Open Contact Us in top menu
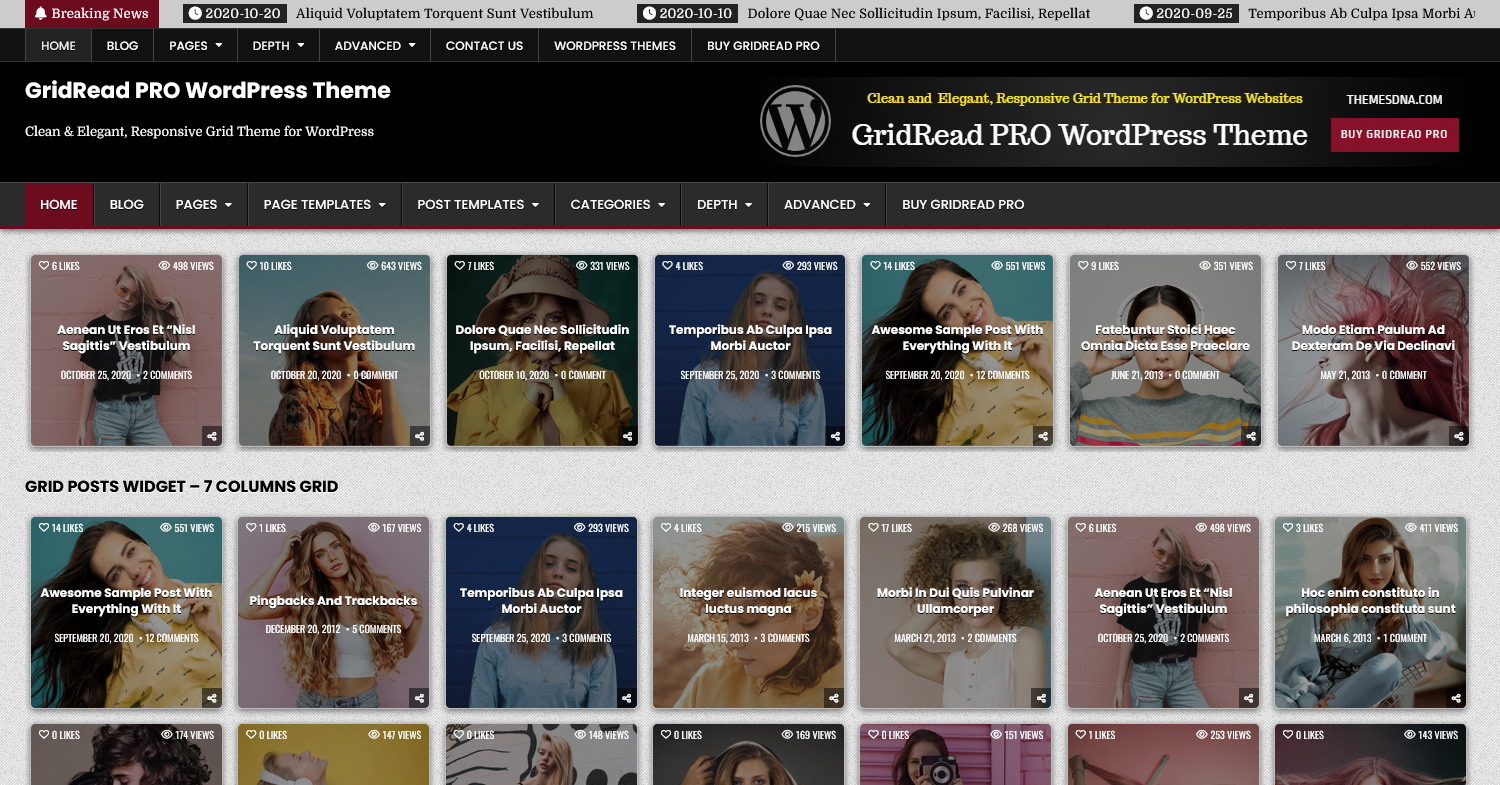This screenshot has height=785, width=1500. point(484,45)
